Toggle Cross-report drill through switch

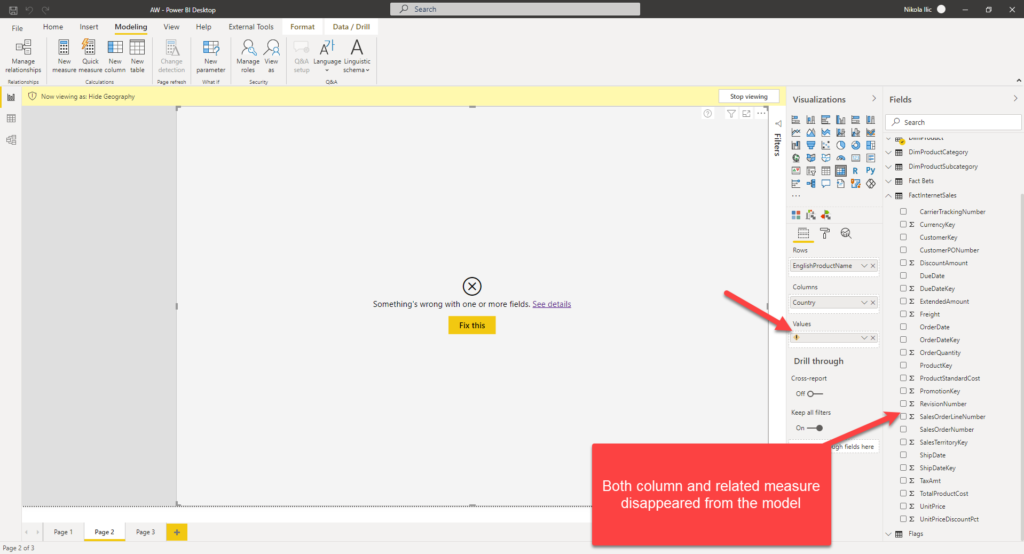[814, 394]
